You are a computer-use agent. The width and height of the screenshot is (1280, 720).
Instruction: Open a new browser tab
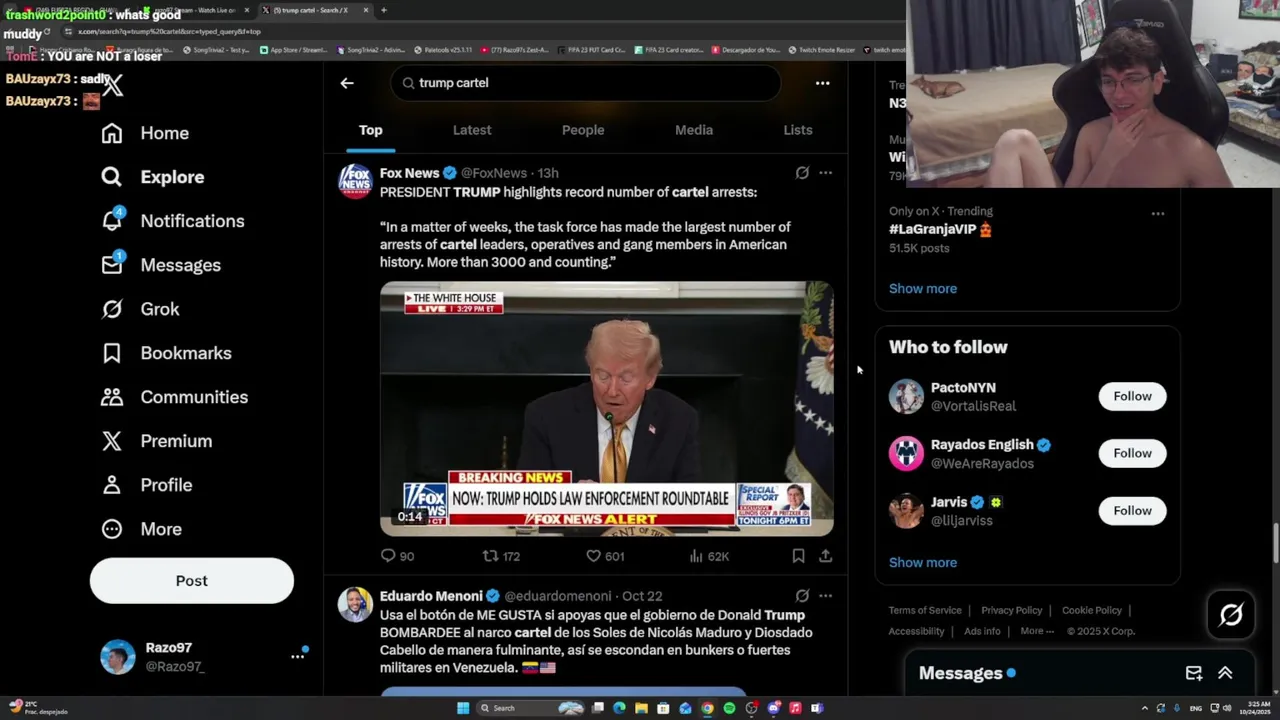(383, 10)
